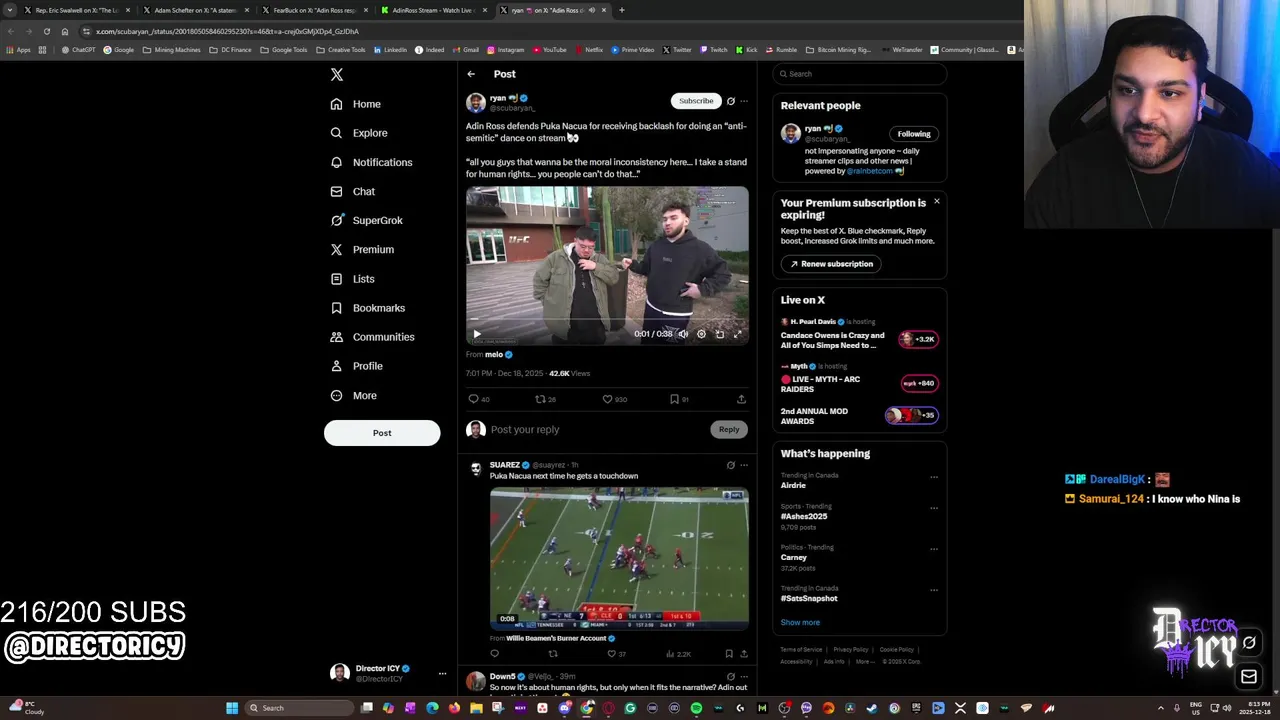
Task: Open melo's profile link under video
Action: click(494, 354)
